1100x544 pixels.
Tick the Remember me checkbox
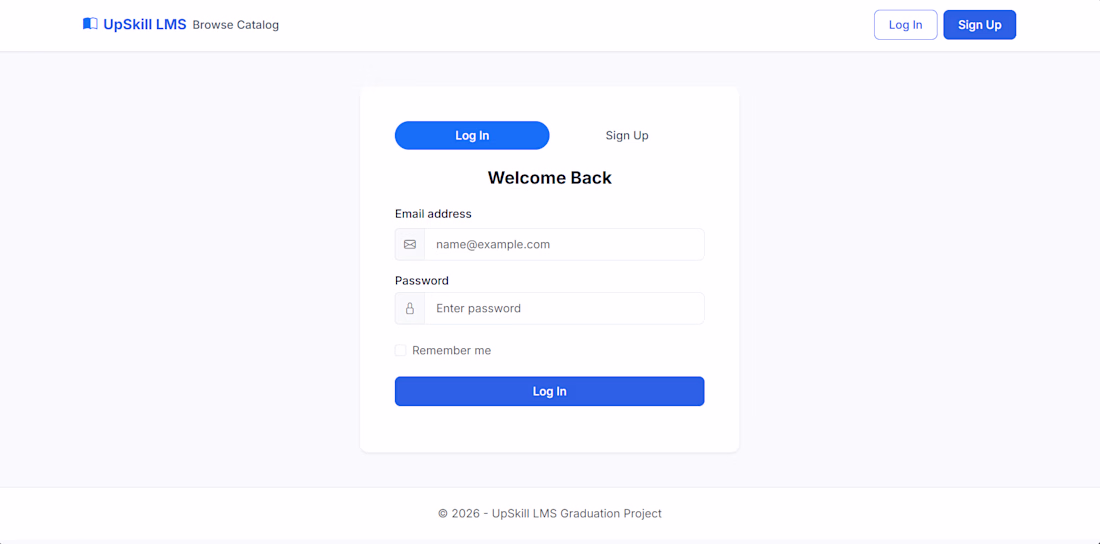pyautogui.click(x=401, y=350)
